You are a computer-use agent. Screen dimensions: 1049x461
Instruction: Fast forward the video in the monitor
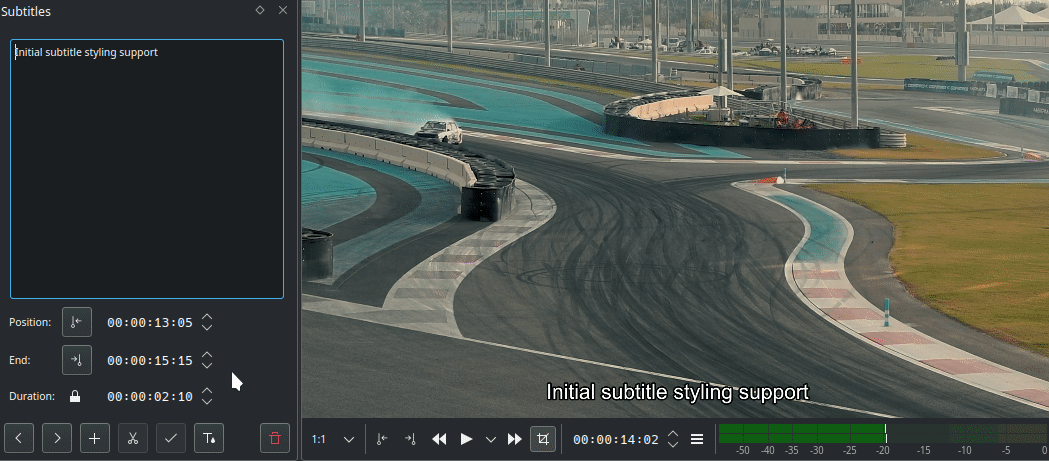515,439
